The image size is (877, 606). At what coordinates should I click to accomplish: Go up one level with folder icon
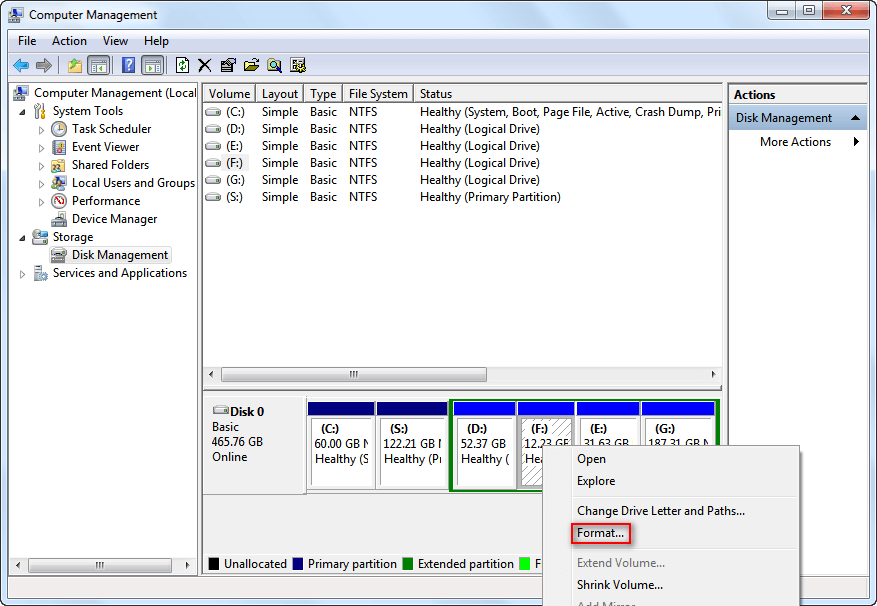pyautogui.click(x=75, y=65)
